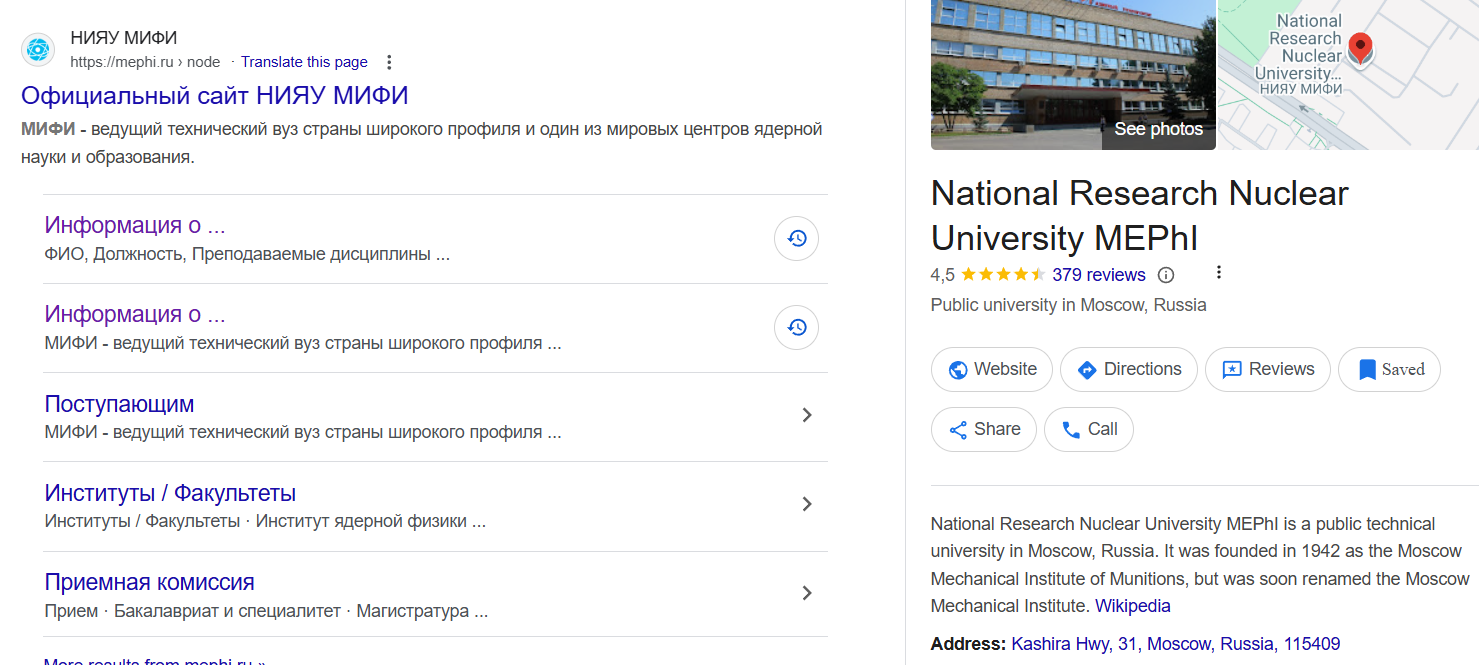
Task: Click the star rating icons
Action: pos(1003,275)
